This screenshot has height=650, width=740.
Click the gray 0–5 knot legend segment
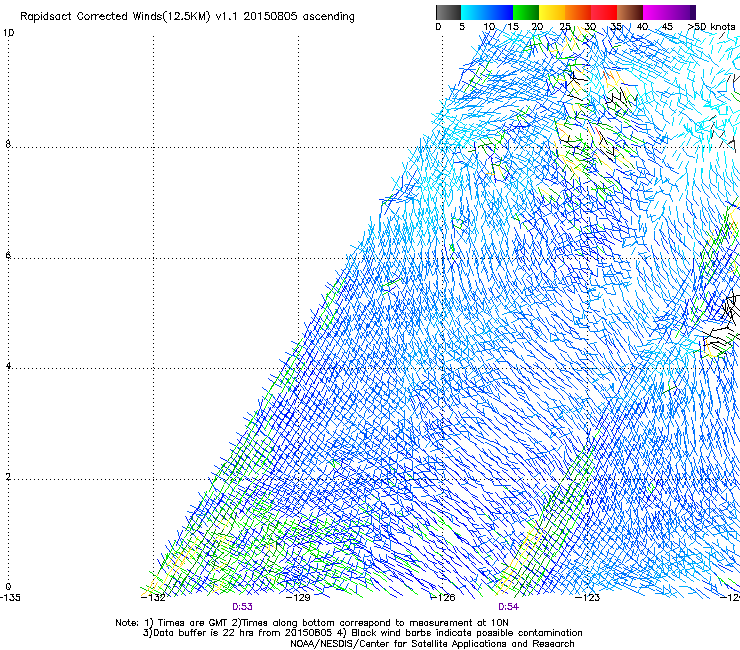pos(448,12)
